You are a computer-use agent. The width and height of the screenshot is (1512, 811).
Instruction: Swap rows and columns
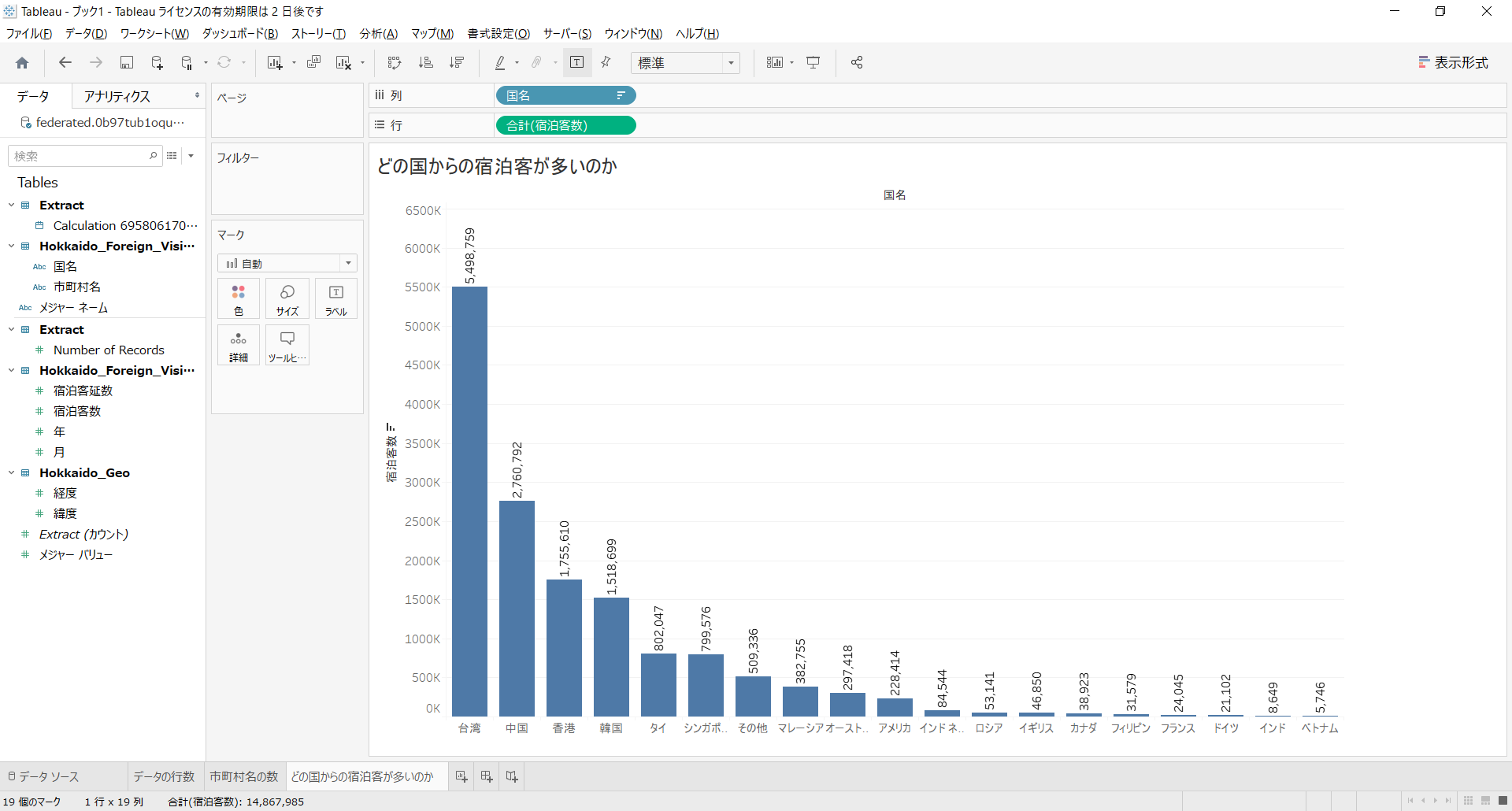point(395,63)
